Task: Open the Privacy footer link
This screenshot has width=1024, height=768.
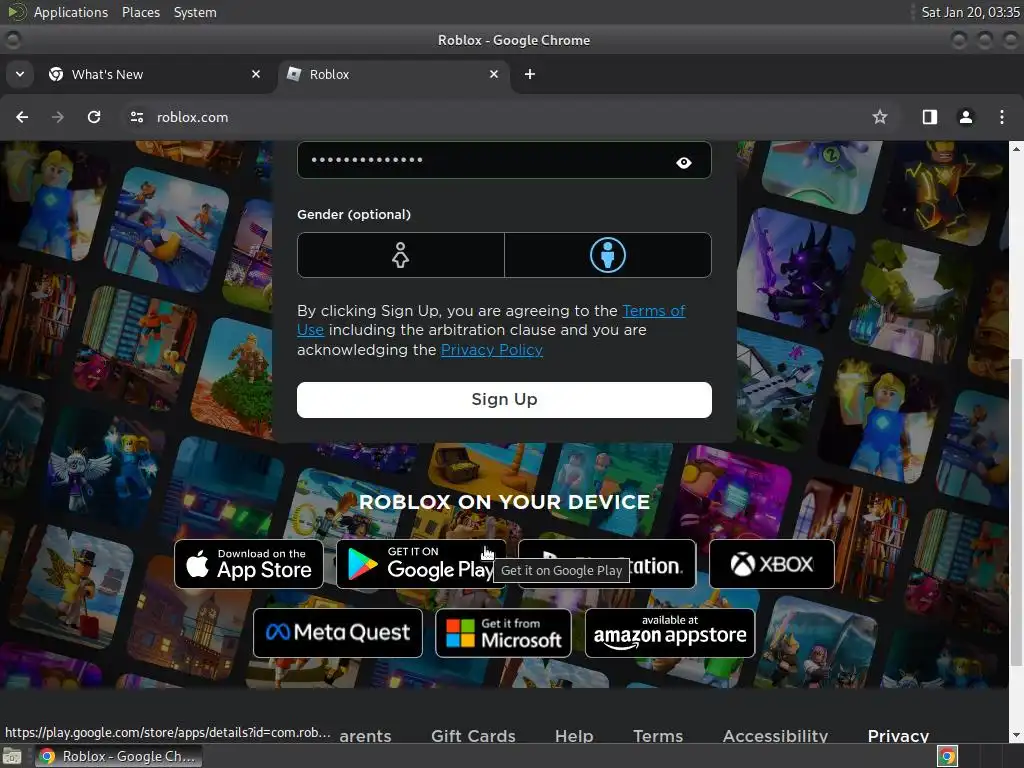Action: click(899, 736)
